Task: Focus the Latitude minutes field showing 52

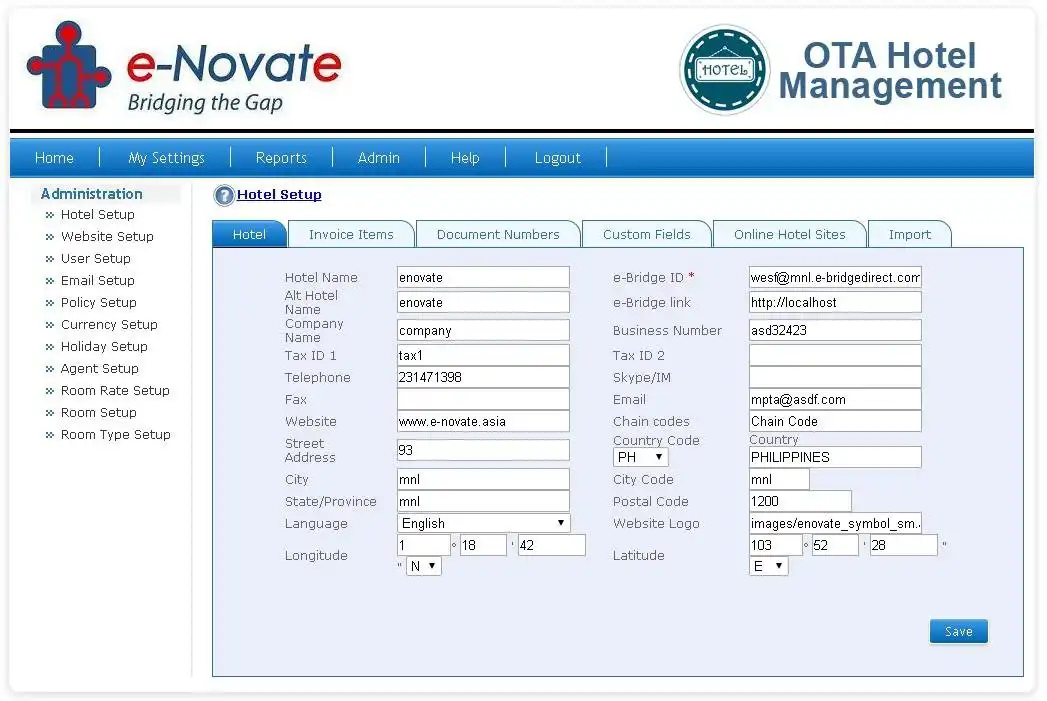Action: point(835,545)
